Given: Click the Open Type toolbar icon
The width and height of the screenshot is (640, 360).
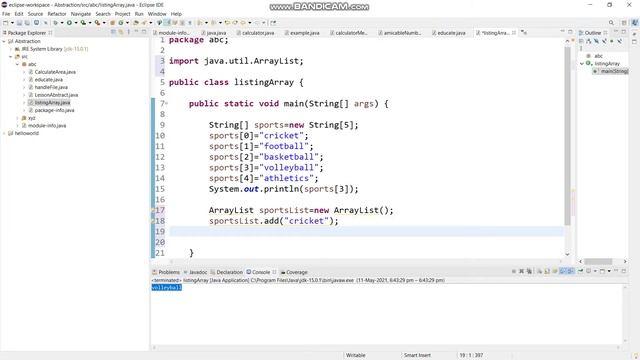Looking at the screenshot, I should pyautogui.click(x=136, y=23).
